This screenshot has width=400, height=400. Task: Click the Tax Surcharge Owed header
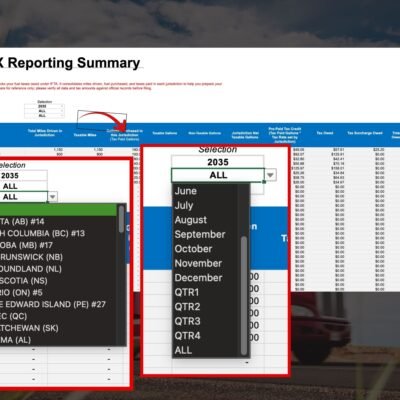click(365, 133)
